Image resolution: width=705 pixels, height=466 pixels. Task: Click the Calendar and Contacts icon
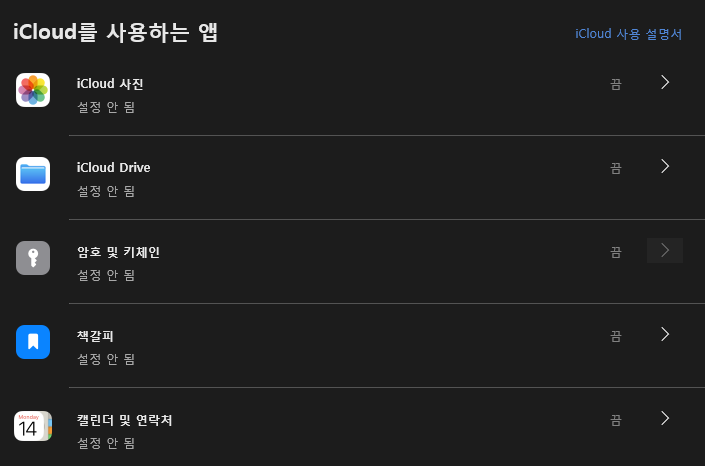(33, 426)
